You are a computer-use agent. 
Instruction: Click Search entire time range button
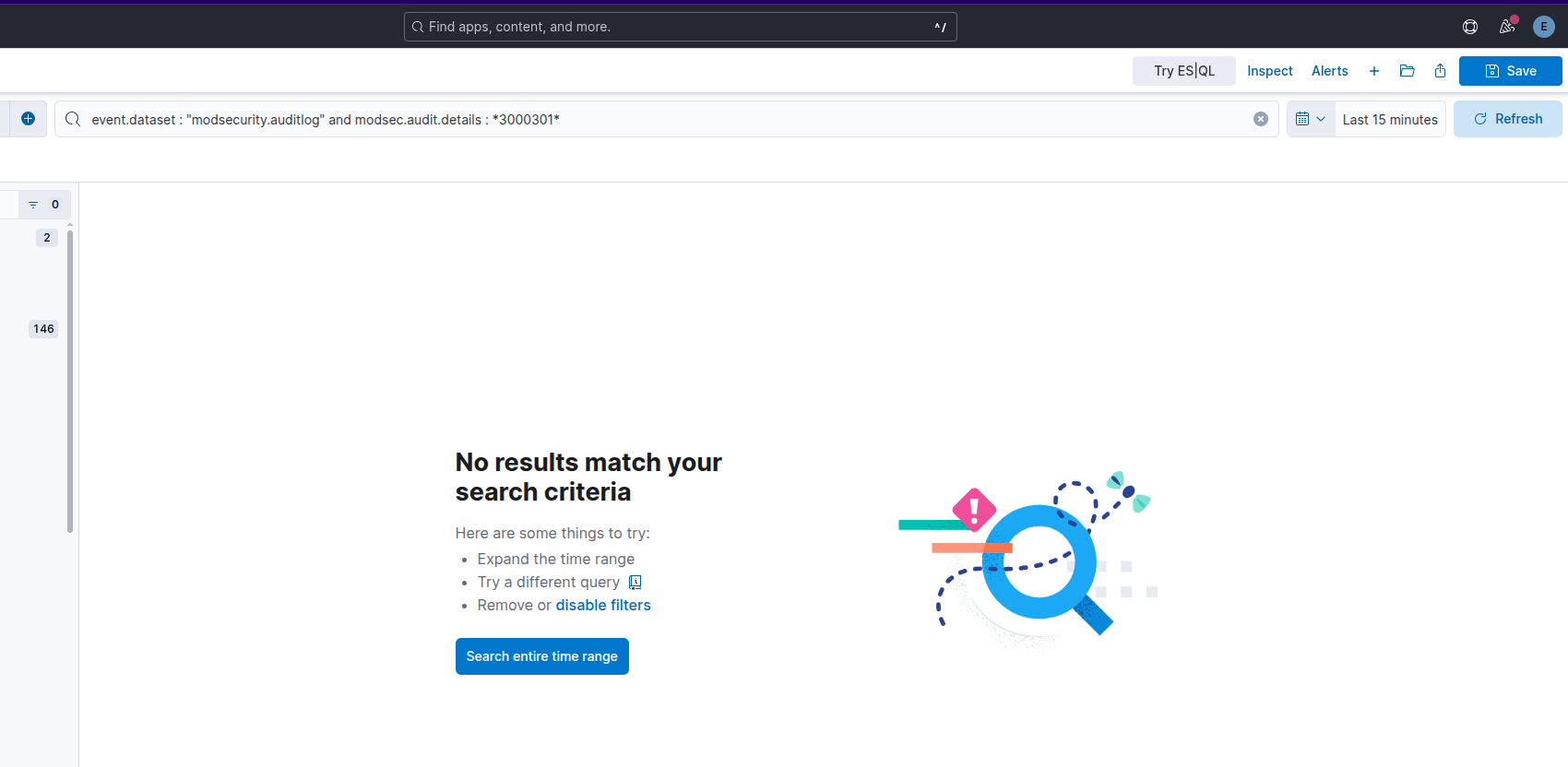pos(542,656)
